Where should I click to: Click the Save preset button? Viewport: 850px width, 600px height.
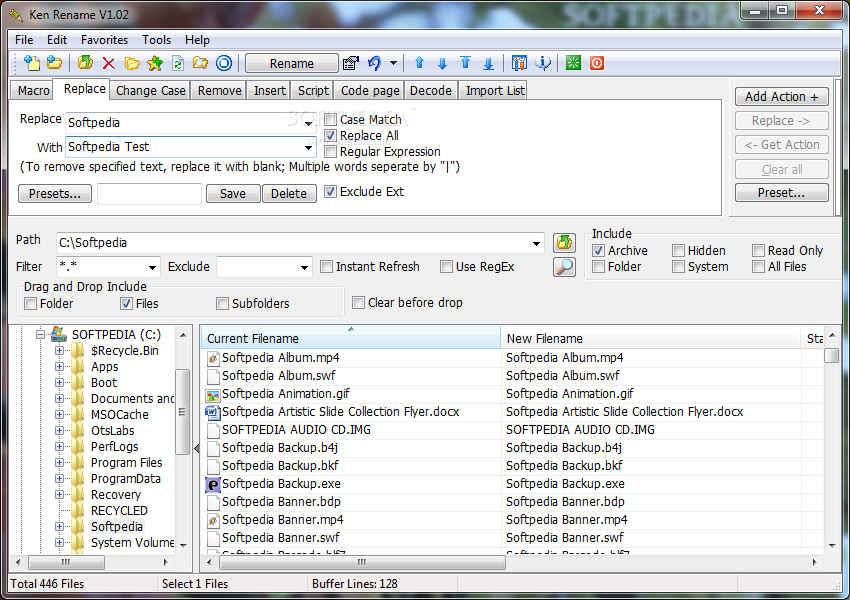pyautogui.click(x=233, y=193)
